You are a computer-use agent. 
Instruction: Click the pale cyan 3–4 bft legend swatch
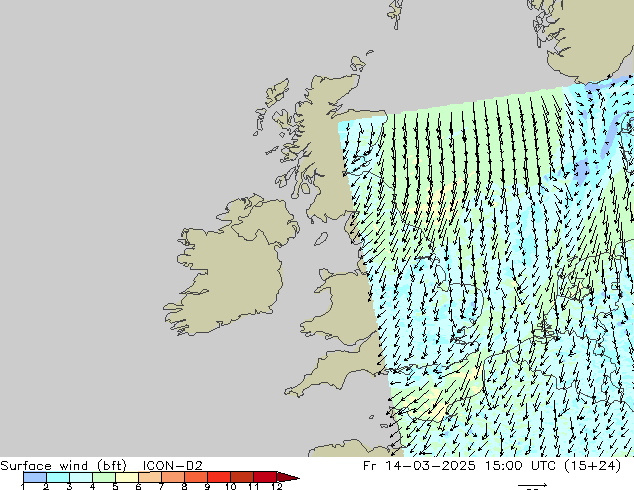(x=81, y=477)
